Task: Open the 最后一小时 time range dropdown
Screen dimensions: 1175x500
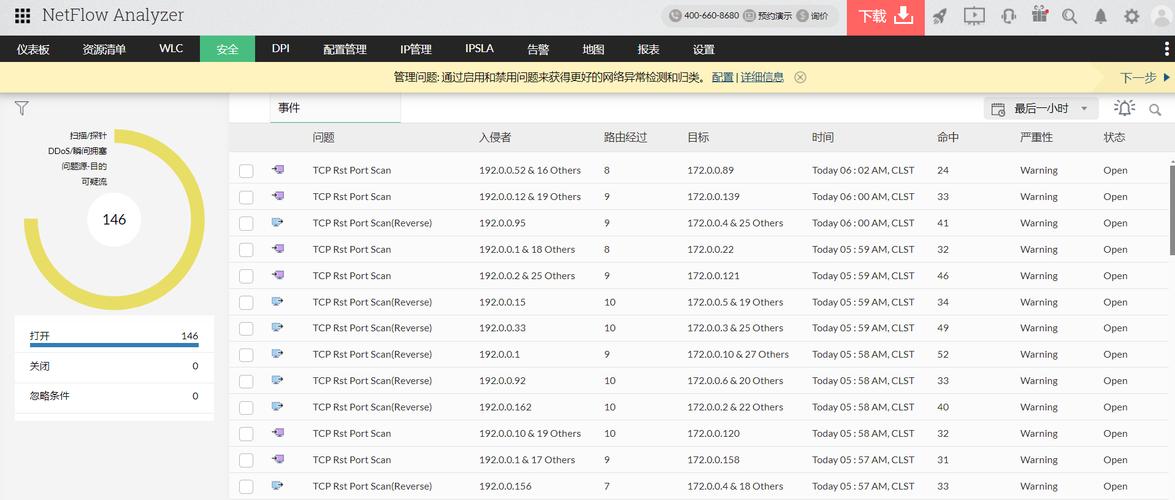Action: tap(1041, 108)
